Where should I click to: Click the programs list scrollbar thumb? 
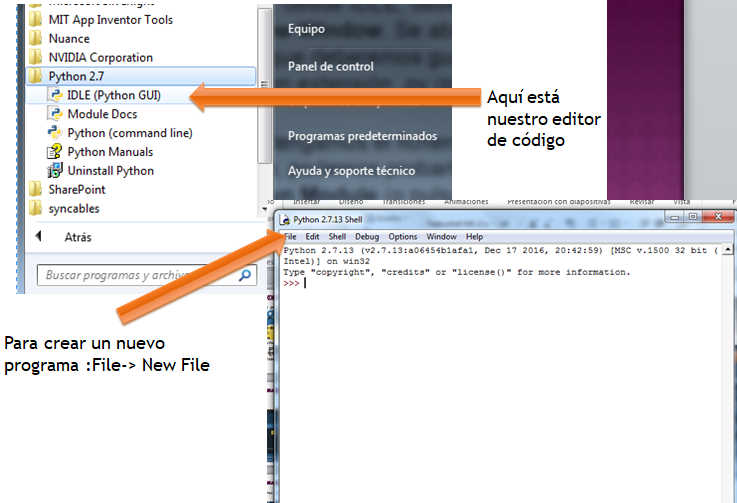[x=265, y=85]
